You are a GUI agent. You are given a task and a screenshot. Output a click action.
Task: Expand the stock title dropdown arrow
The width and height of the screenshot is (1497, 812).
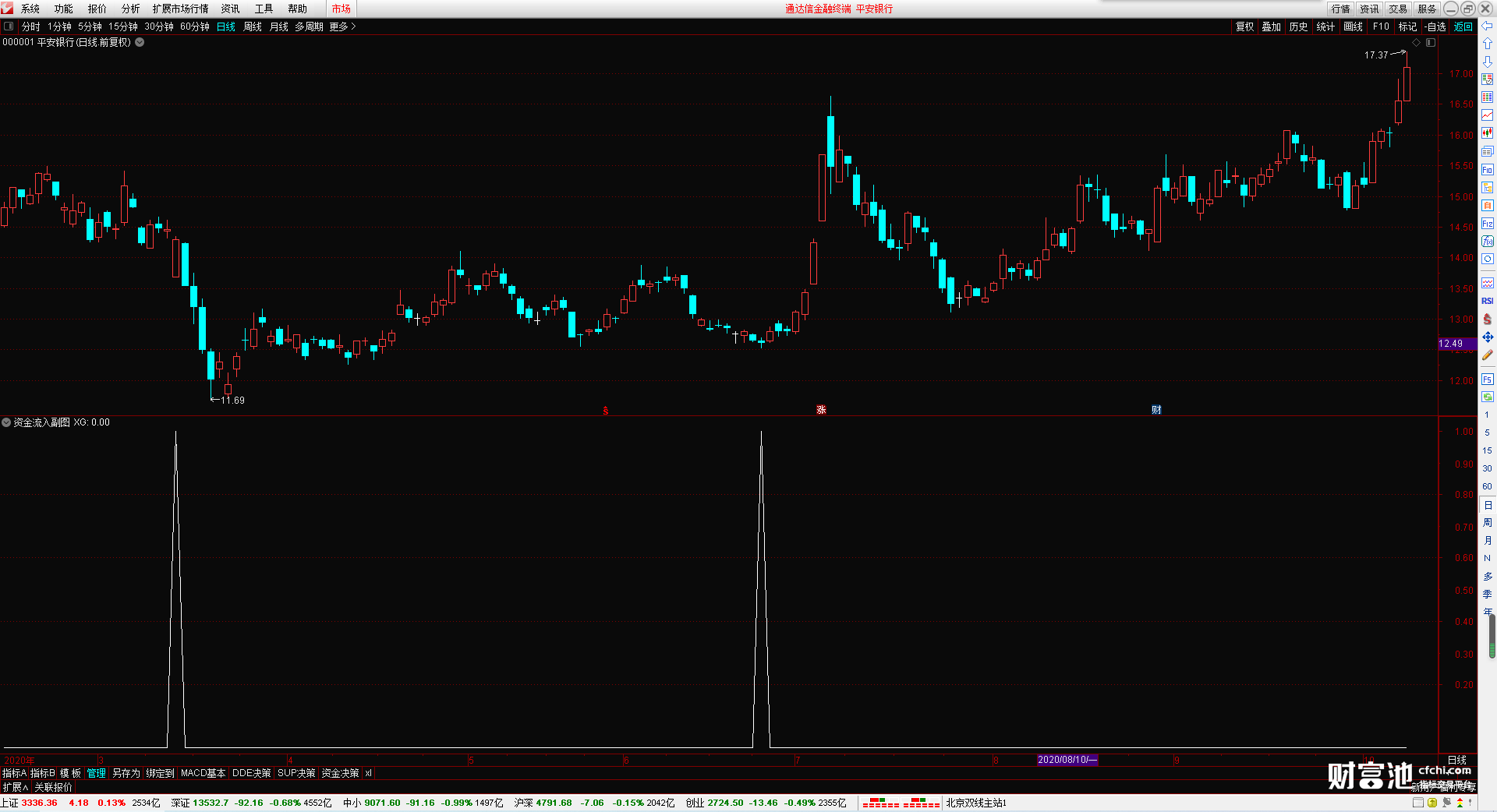140,42
